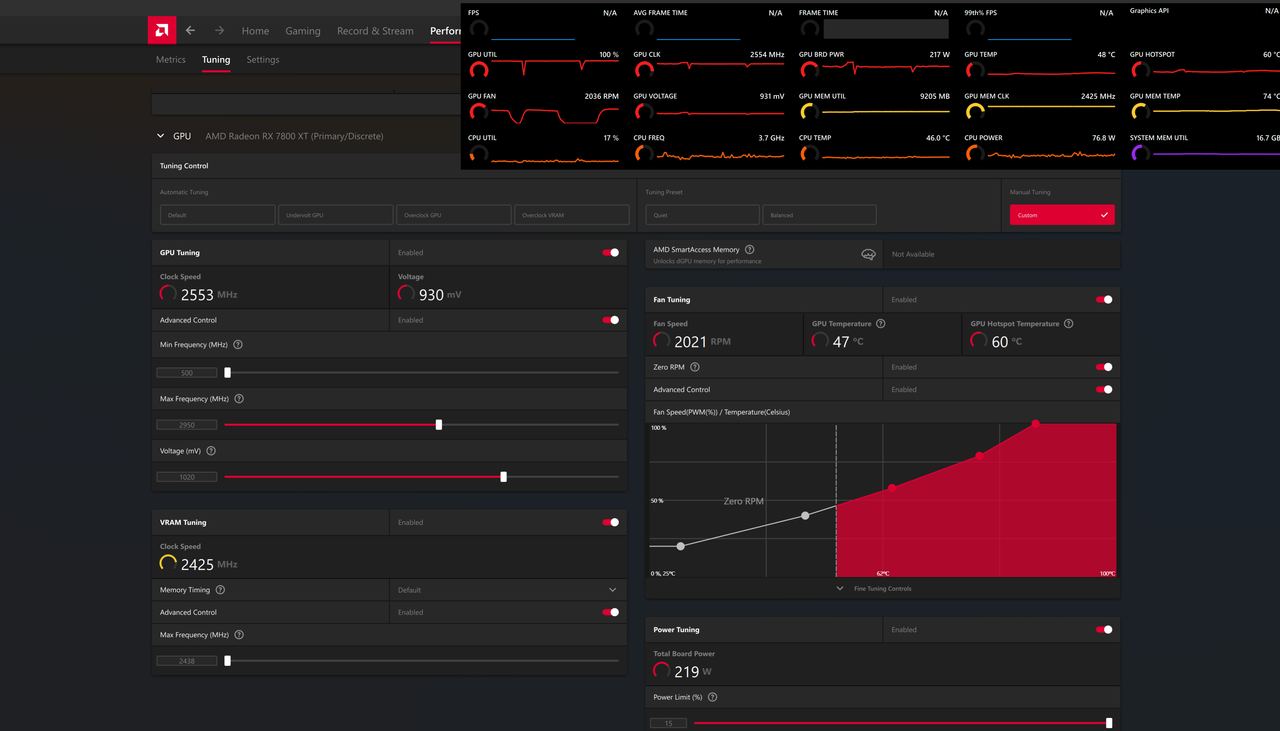Screen dimensions: 1280x731
Task: Select the Balanced tuning preset
Action: 819,215
